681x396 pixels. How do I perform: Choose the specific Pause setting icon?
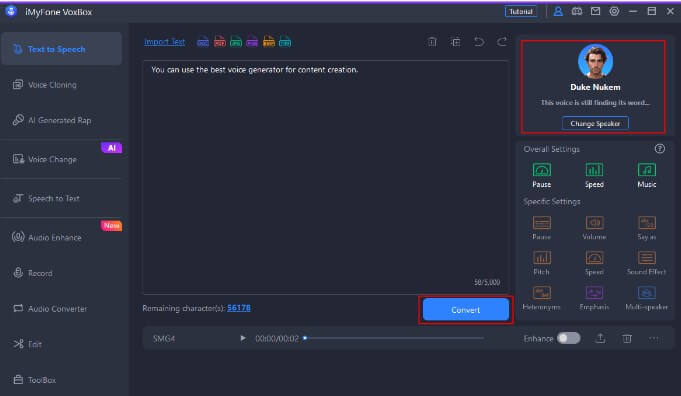pos(542,228)
